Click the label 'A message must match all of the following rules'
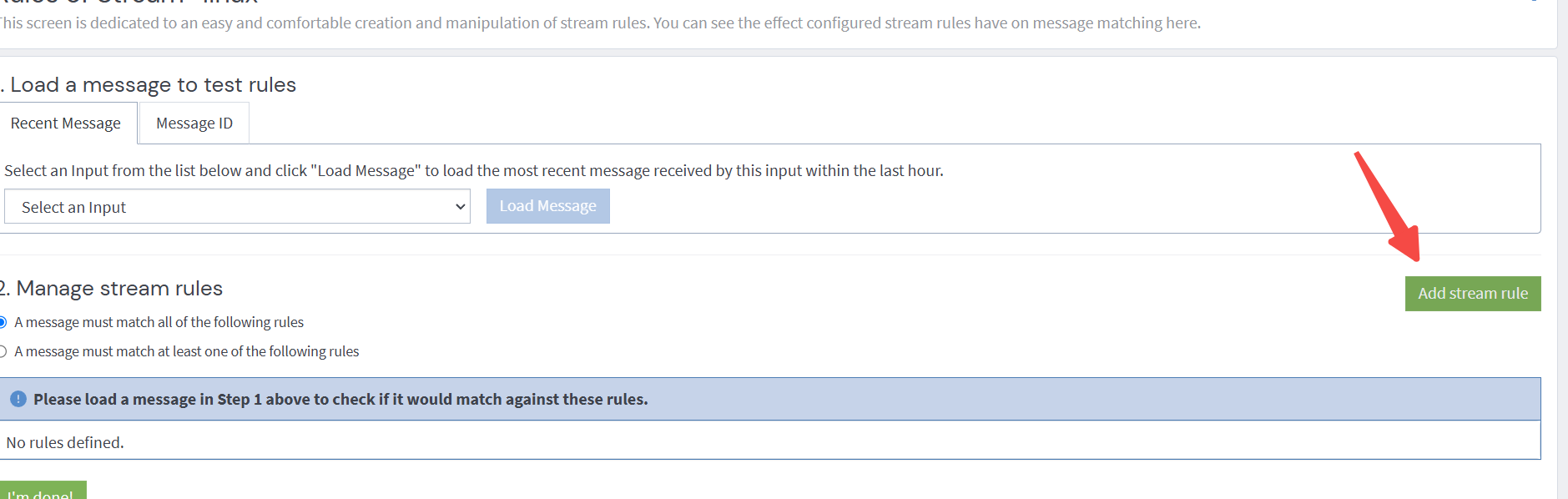The width and height of the screenshot is (1568, 499). click(159, 322)
